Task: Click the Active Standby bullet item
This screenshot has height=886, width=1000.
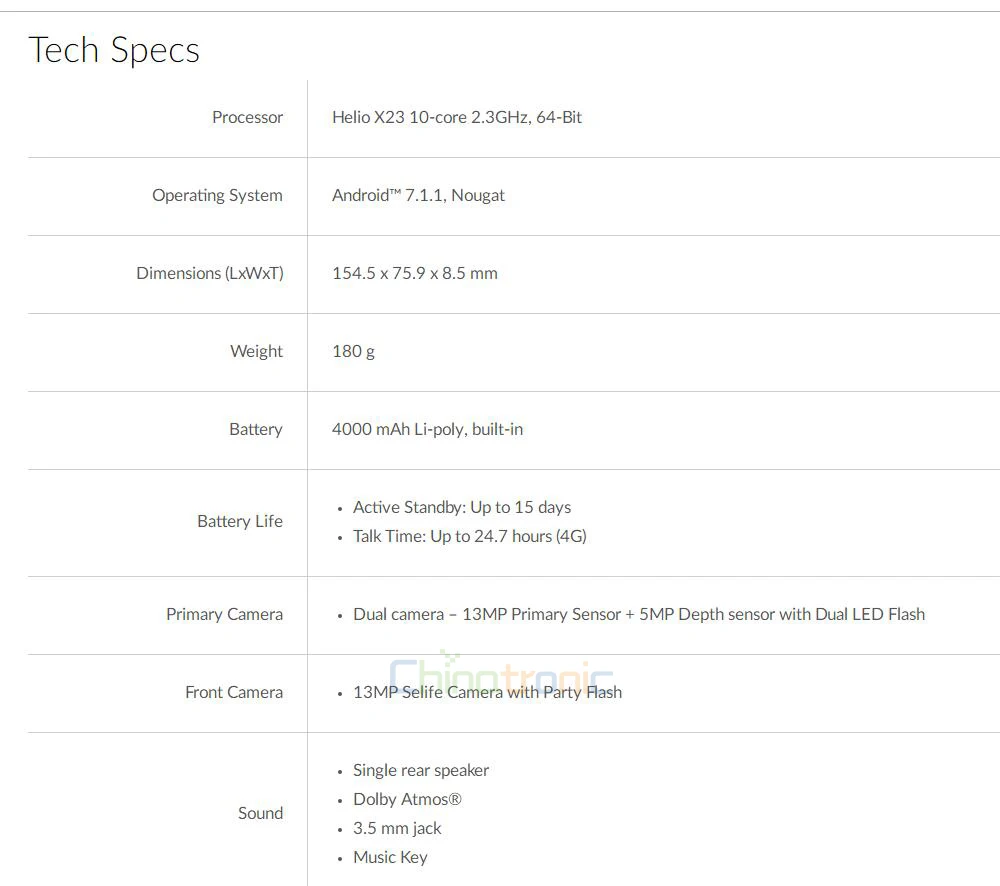Action: tap(462, 507)
